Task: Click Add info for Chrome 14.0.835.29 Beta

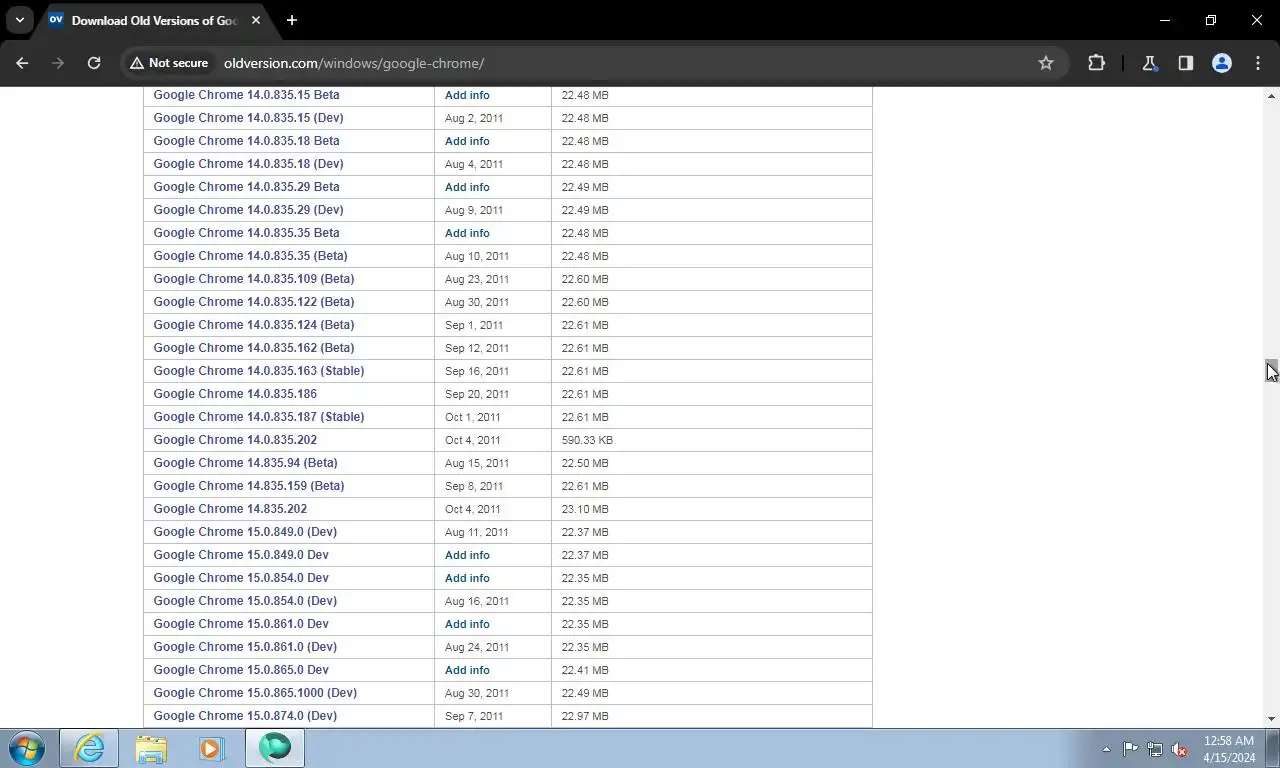Action: (x=467, y=187)
